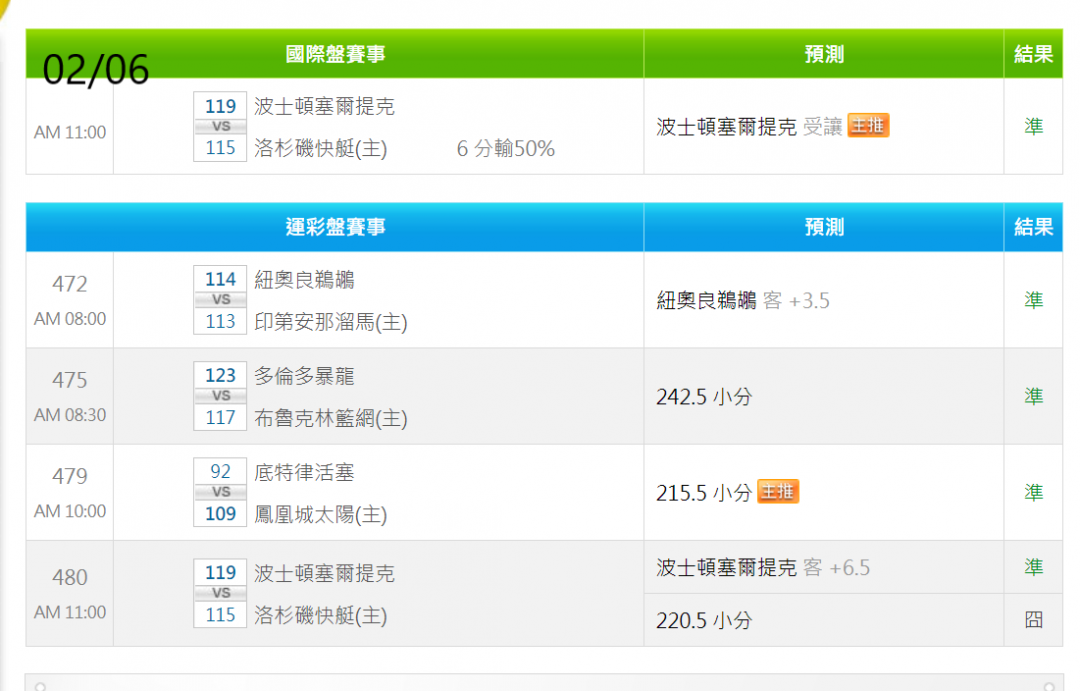
Task: Open 紐奧良鵜鶘 team in the game 472 matchup
Action: (304, 280)
